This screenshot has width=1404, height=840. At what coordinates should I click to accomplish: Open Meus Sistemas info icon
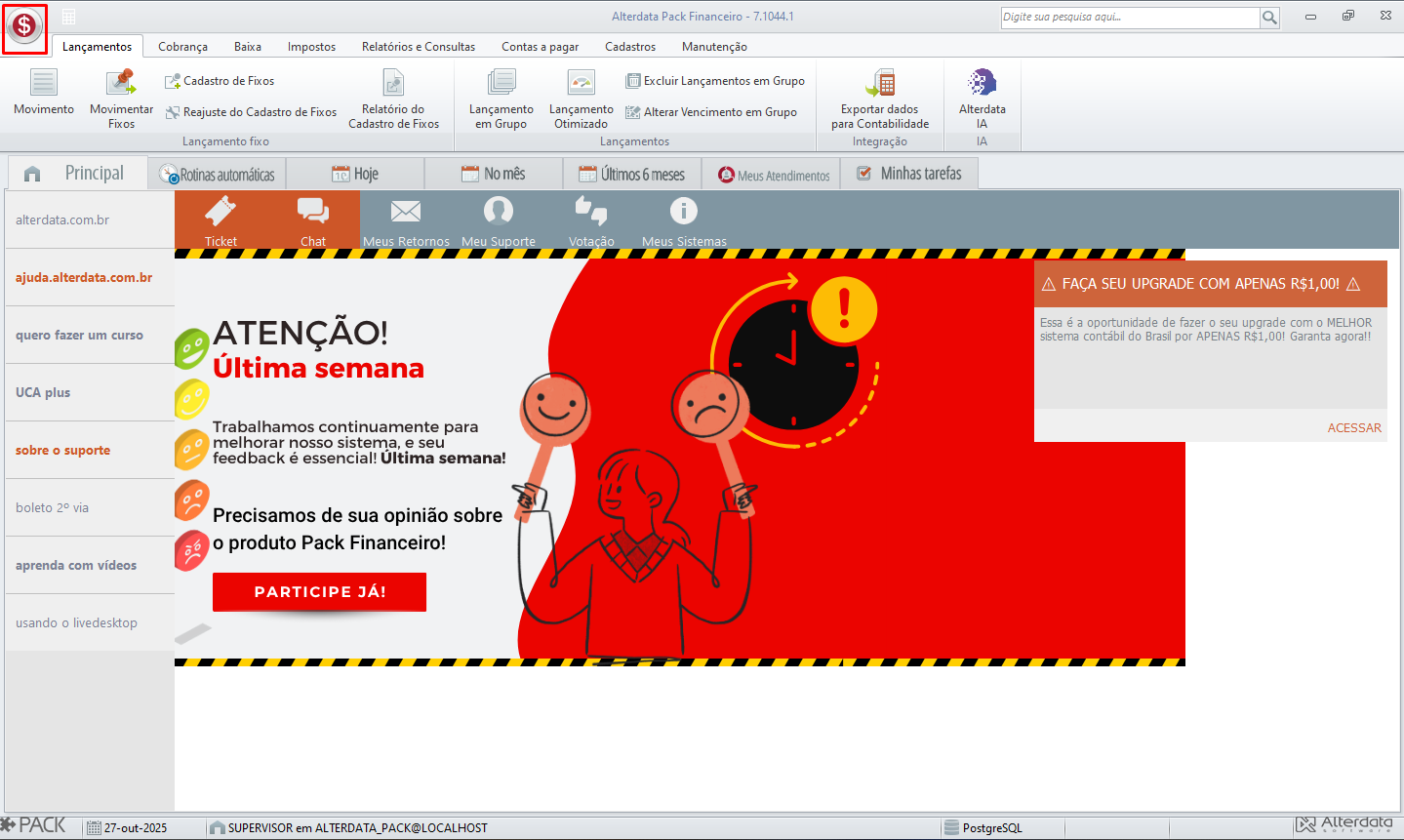pos(684,220)
